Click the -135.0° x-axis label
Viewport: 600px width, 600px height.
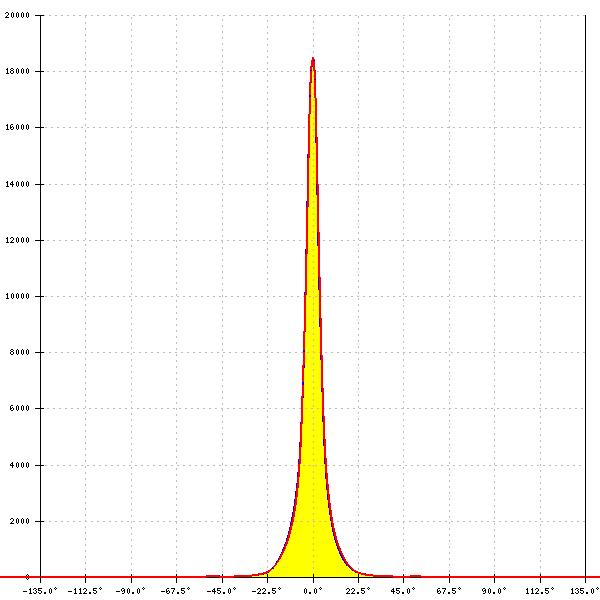point(40,591)
